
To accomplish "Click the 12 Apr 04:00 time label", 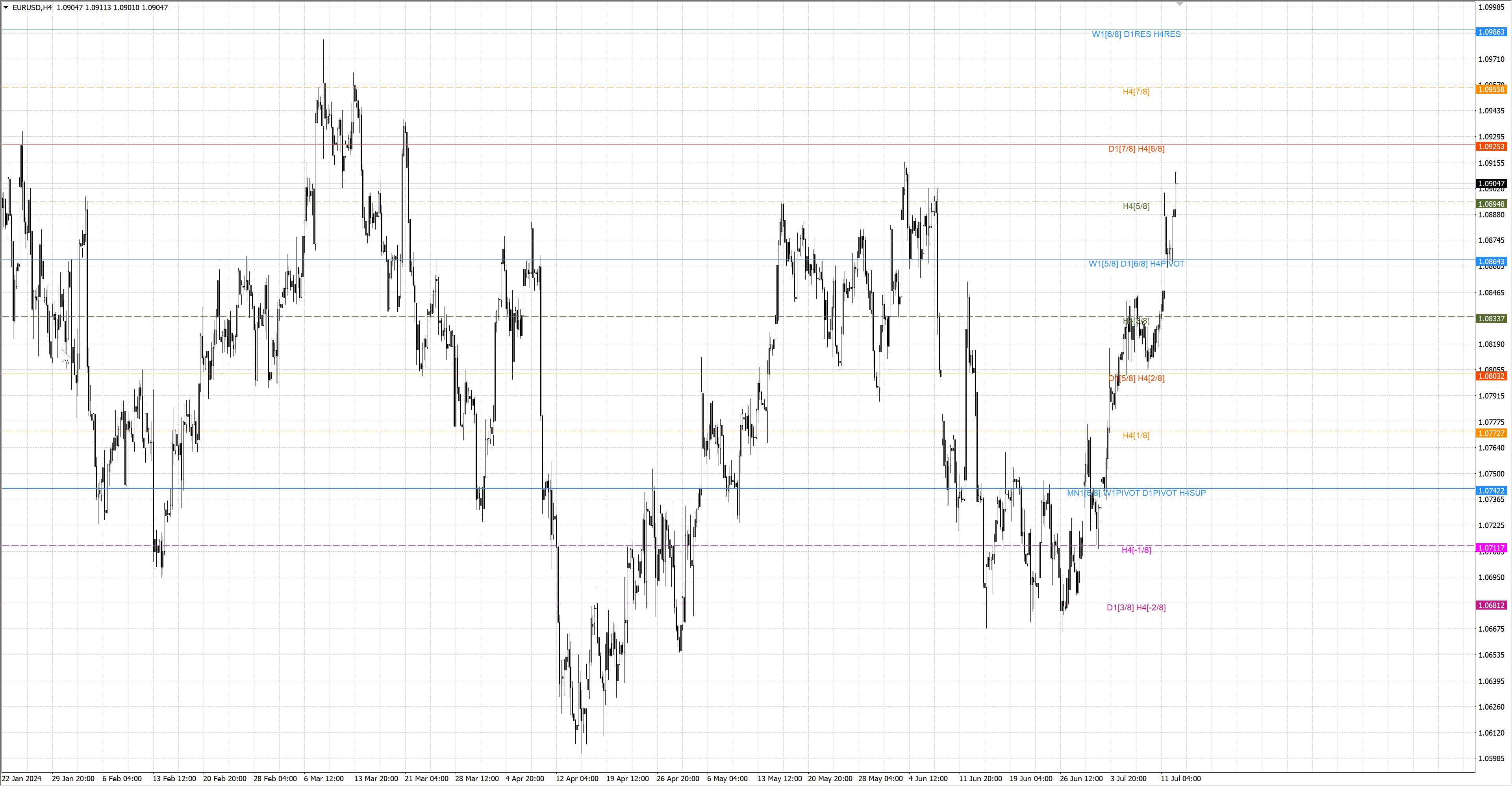I will (x=577, y=779).
